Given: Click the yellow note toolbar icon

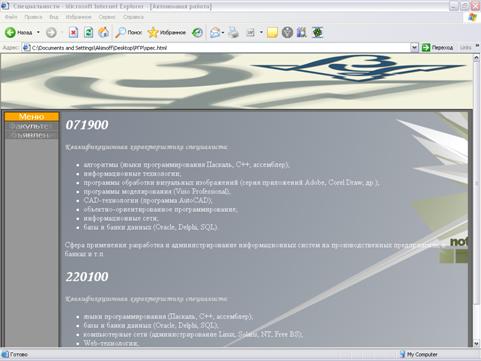Looking at the screenshot, I should [x=272, y=32].
